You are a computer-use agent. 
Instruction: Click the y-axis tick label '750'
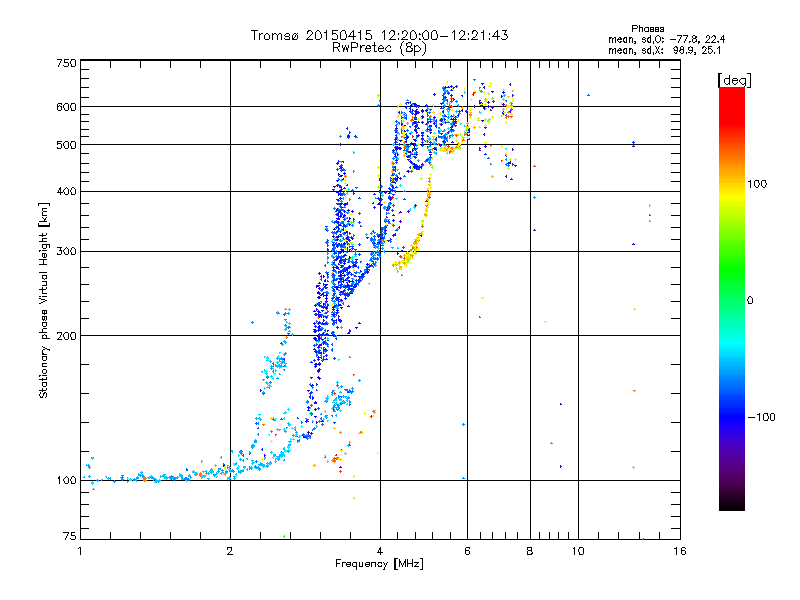click(67, 63)
